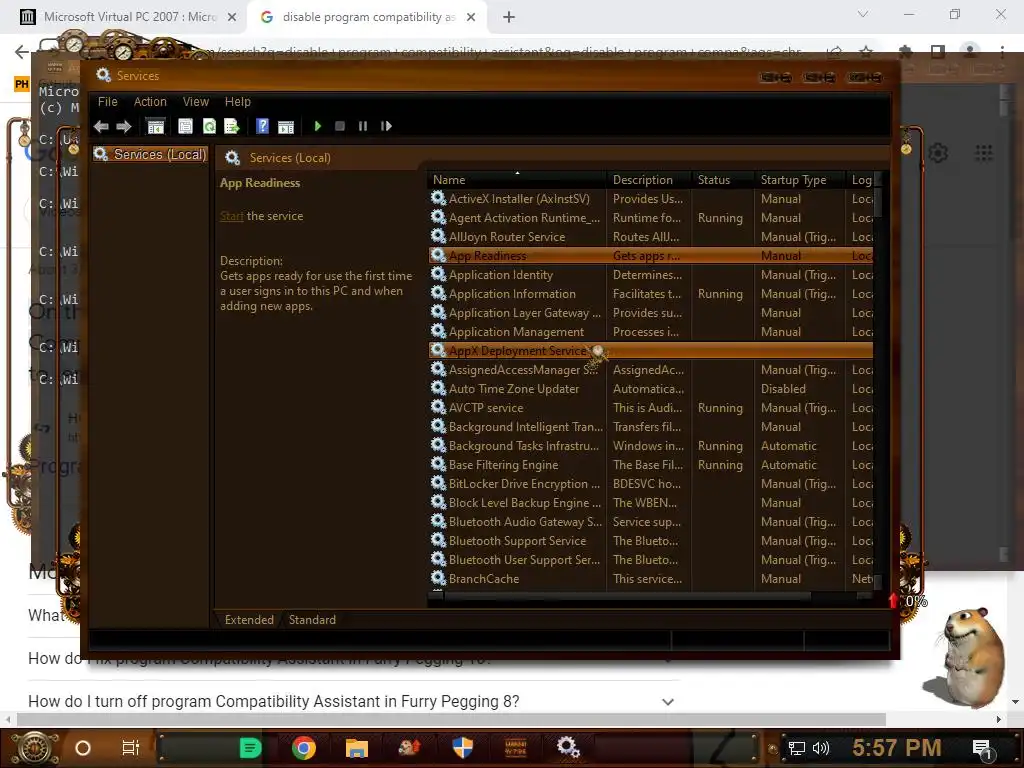1024x768 pixels.
Task: Click the Export List toolbar icon
Action: [232, 126]
